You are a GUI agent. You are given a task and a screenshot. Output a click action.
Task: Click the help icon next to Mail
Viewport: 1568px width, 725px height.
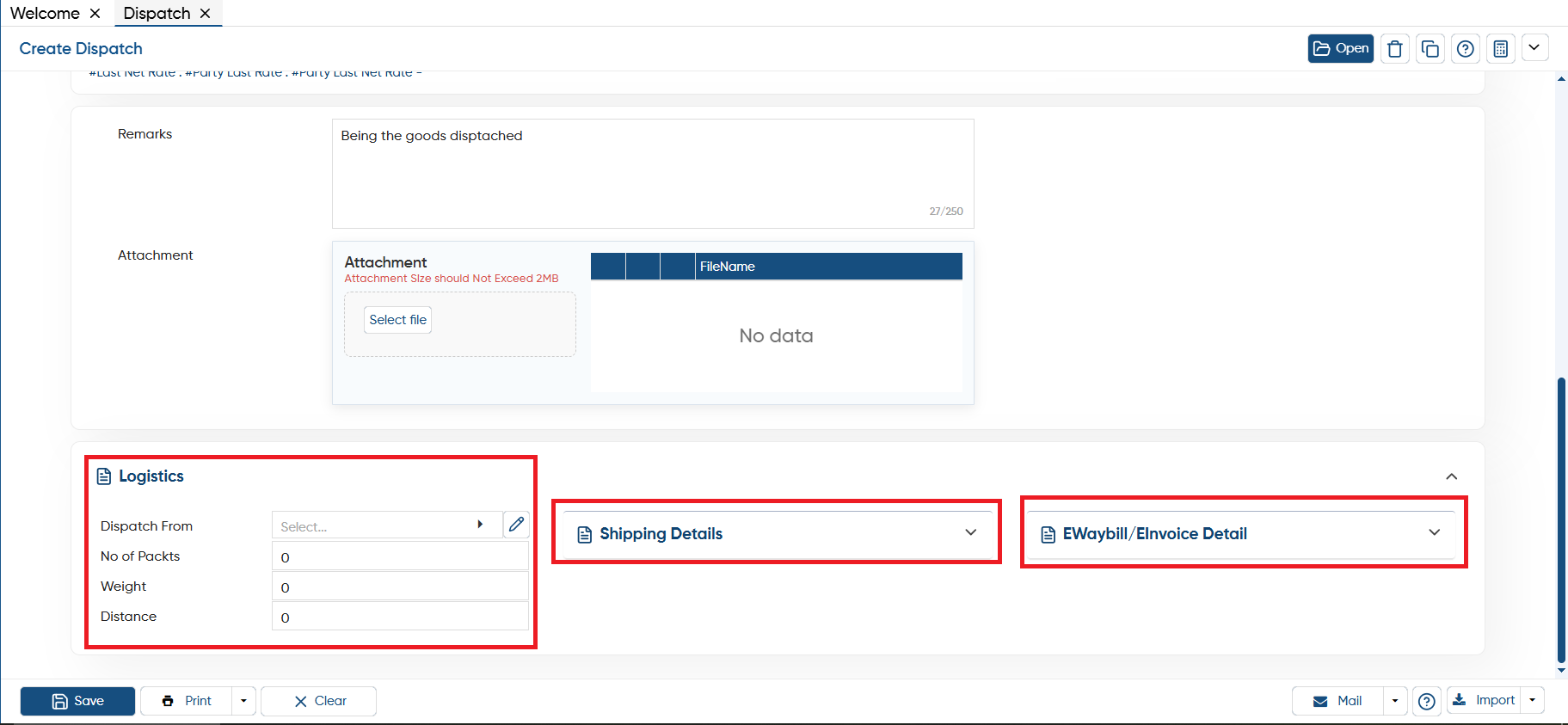click(1426, 701)
